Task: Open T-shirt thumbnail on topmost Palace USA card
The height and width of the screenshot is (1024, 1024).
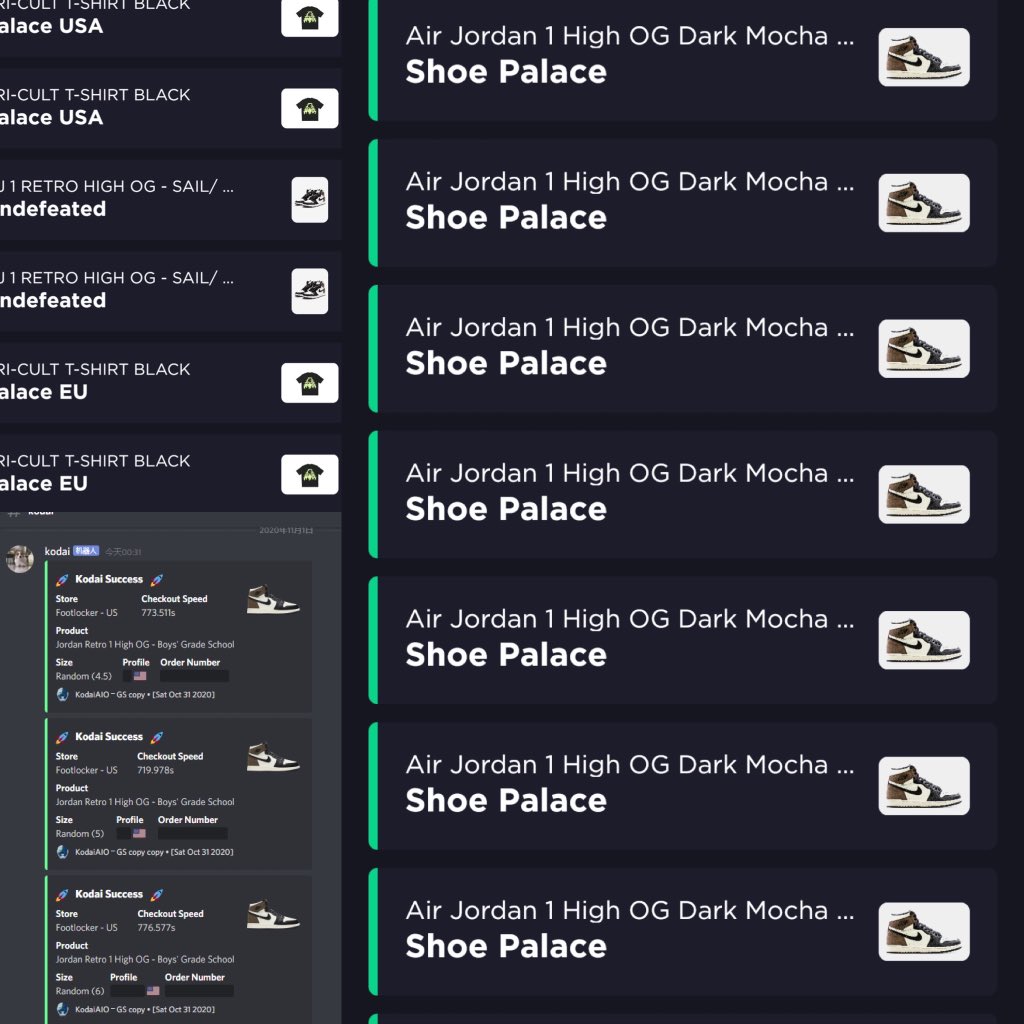Action: point(310,18)
